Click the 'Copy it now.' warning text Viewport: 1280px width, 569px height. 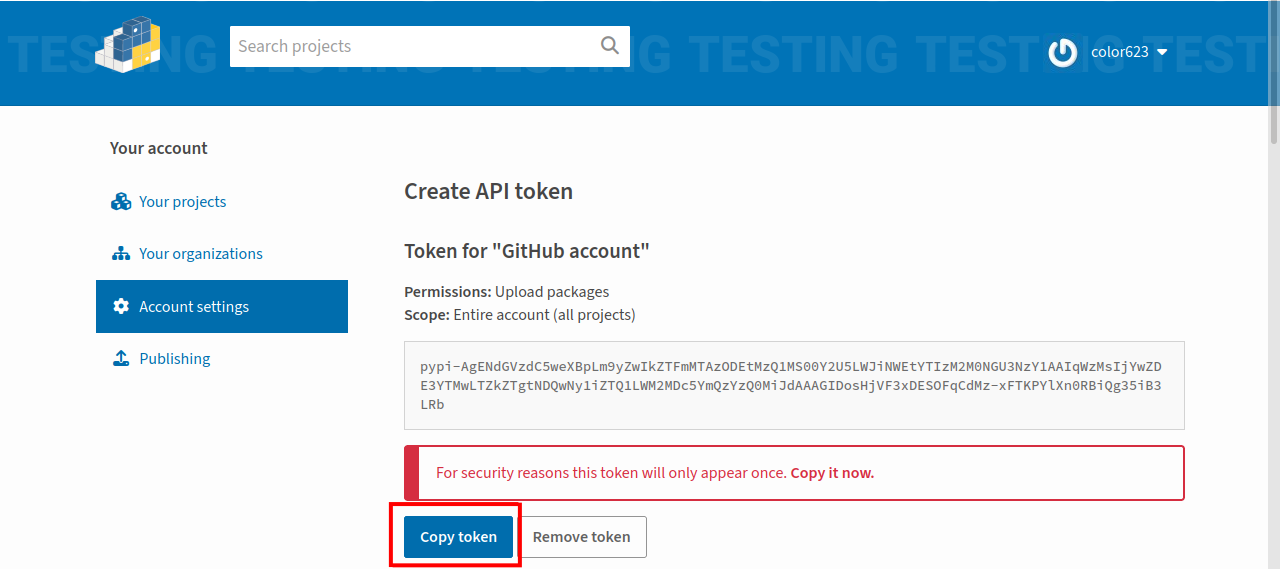pyautogui.click(x=832, y=473)
